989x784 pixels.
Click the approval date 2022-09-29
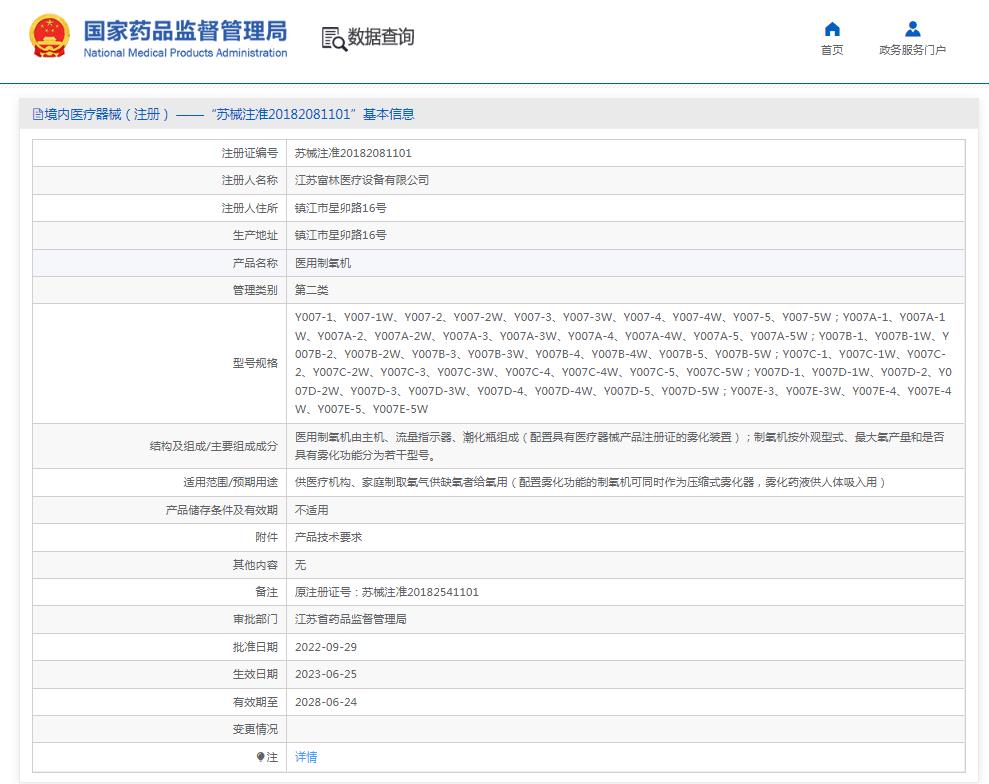pos(326,647)
